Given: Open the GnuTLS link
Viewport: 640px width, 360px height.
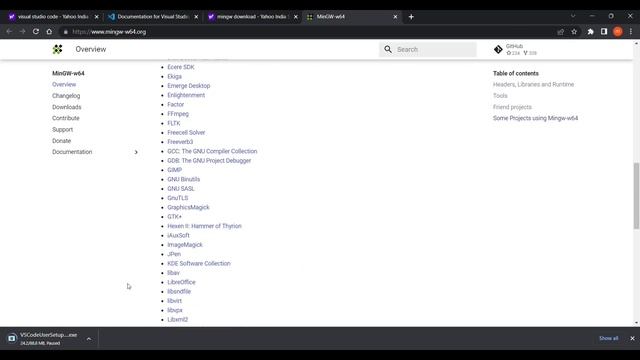Looking at the screenshot, I should coord(178,198).
